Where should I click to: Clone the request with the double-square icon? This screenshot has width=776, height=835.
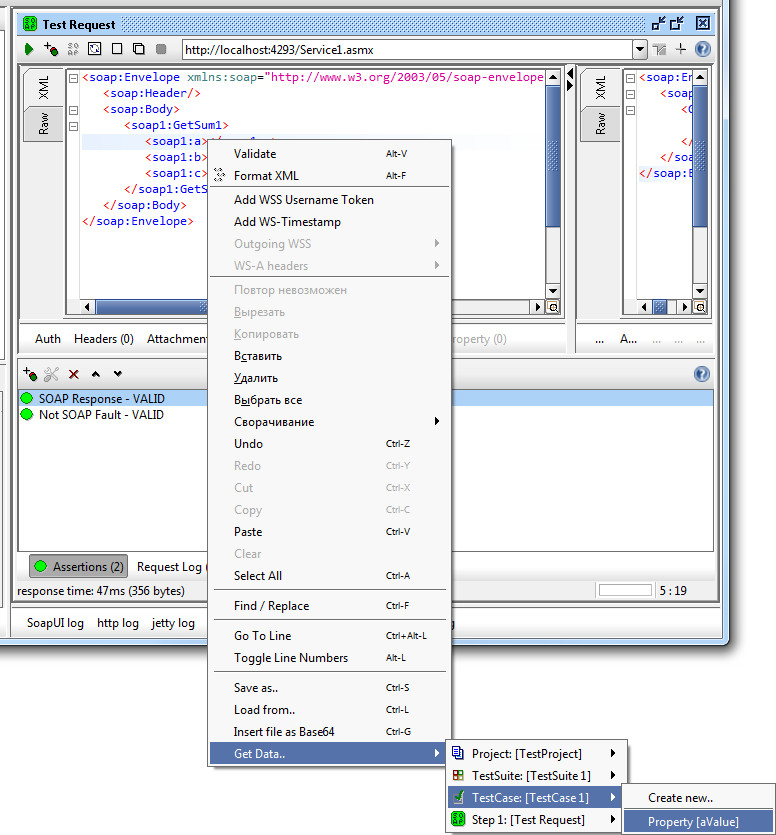[x=139, y=49]
